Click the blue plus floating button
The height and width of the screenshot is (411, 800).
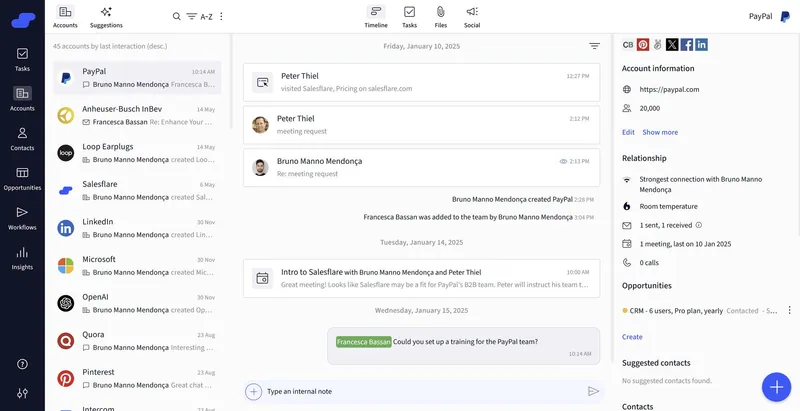click(x=777, y=387)
